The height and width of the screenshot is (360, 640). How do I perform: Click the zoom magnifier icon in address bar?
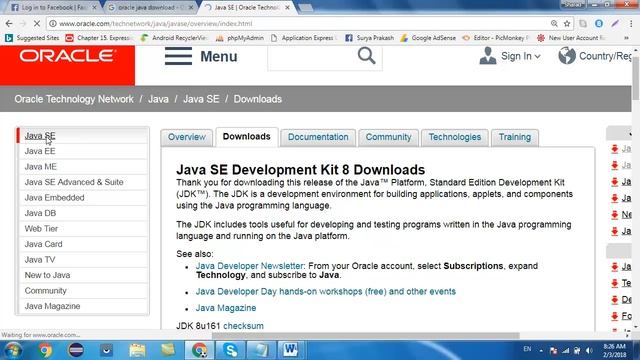[554, 24]
